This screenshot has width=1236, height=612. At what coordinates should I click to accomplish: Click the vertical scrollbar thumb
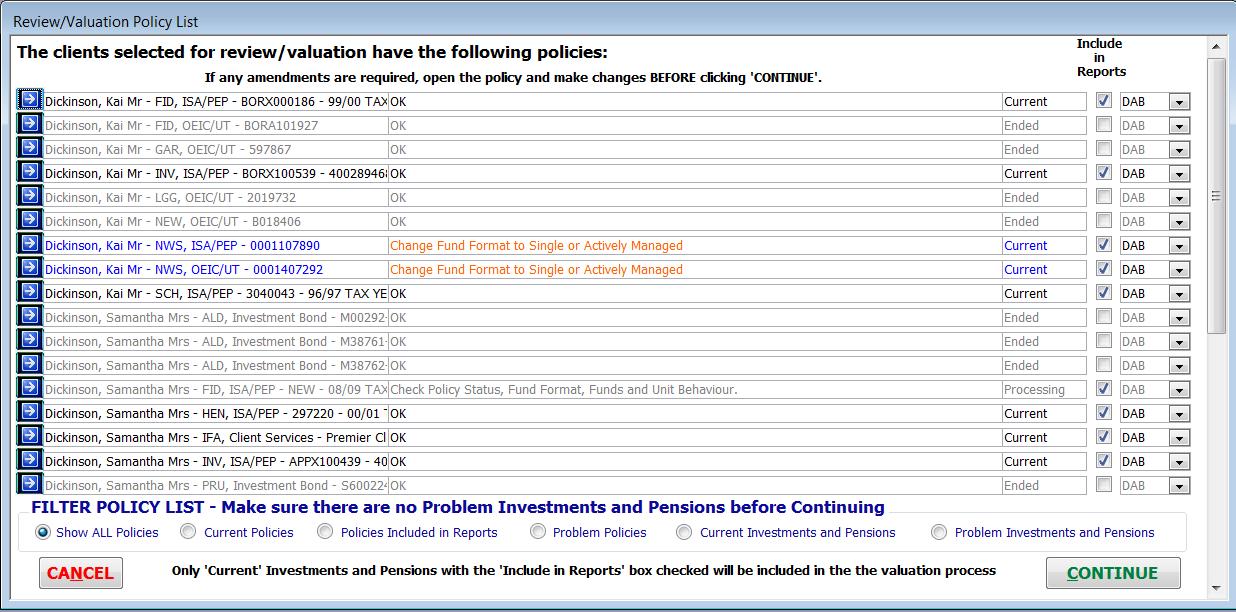point(1216,195)
